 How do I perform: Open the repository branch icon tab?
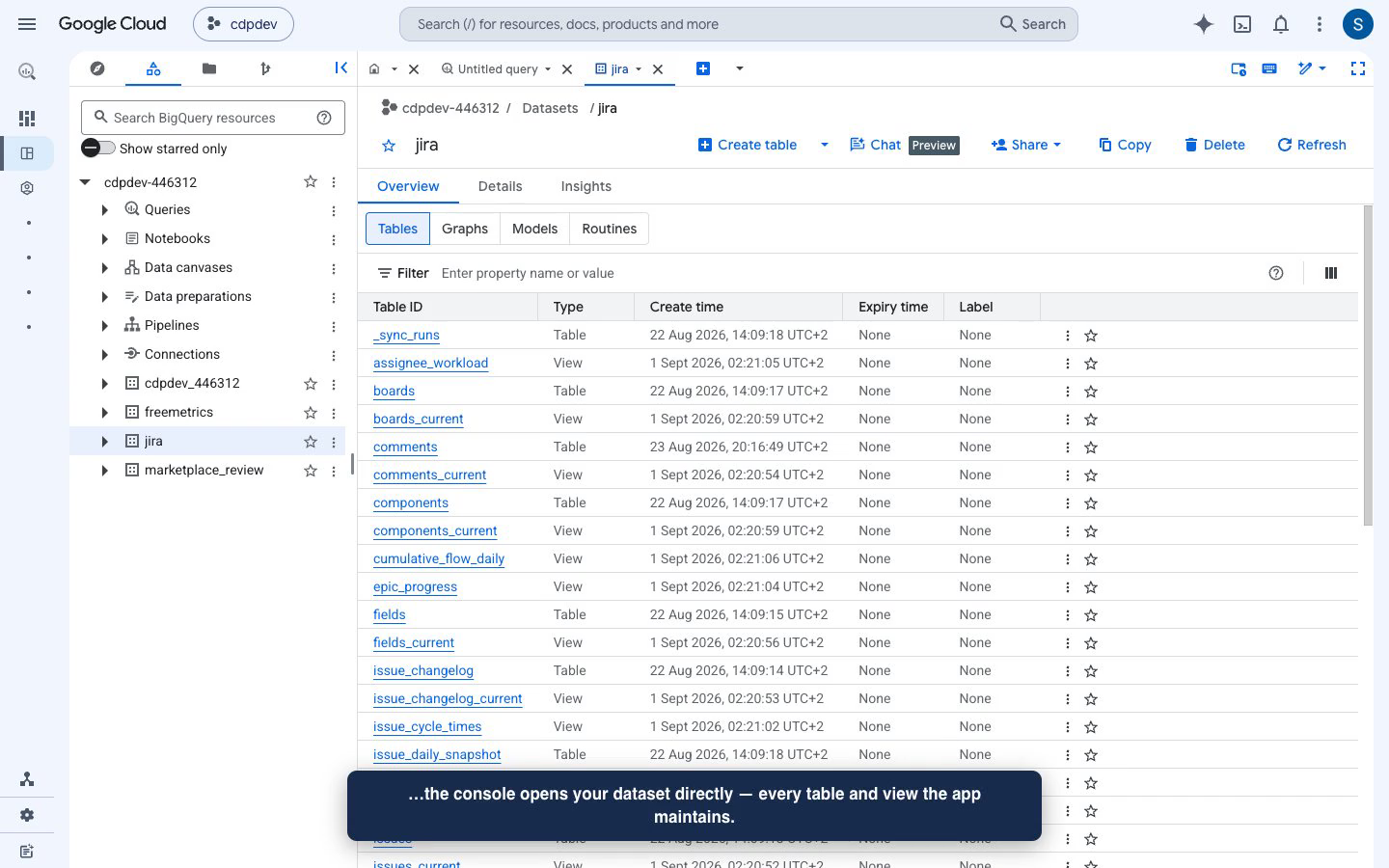(265, 68)
